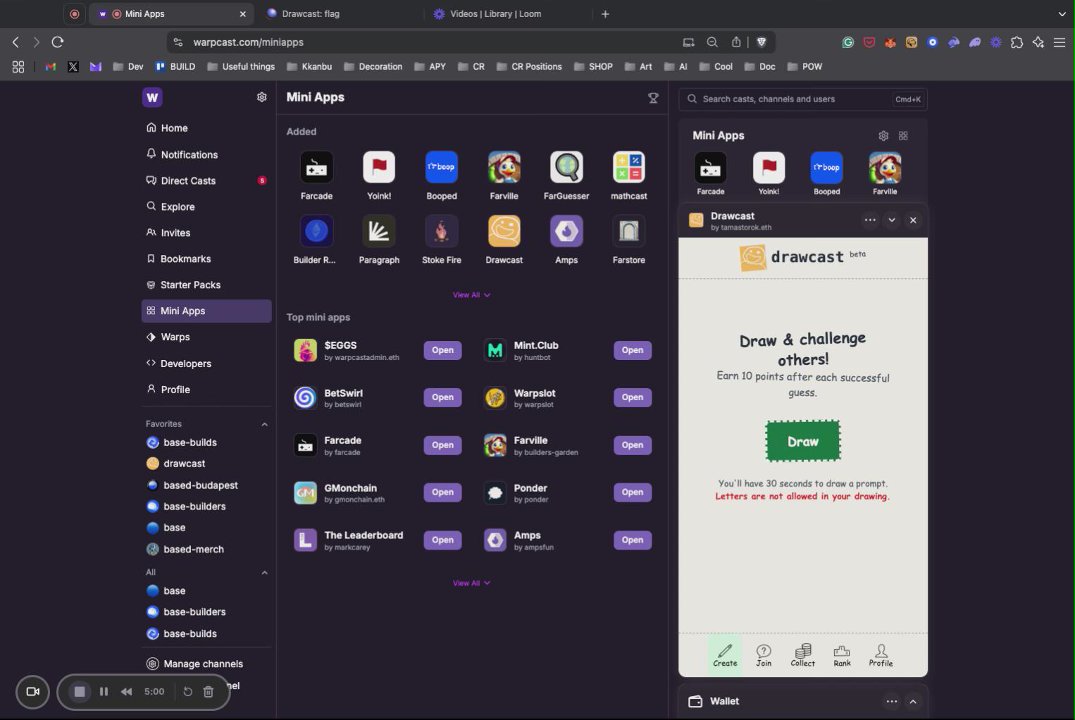
Task: Click grid icon in Mini Apps side panel
Action: [x=903, y=136]
